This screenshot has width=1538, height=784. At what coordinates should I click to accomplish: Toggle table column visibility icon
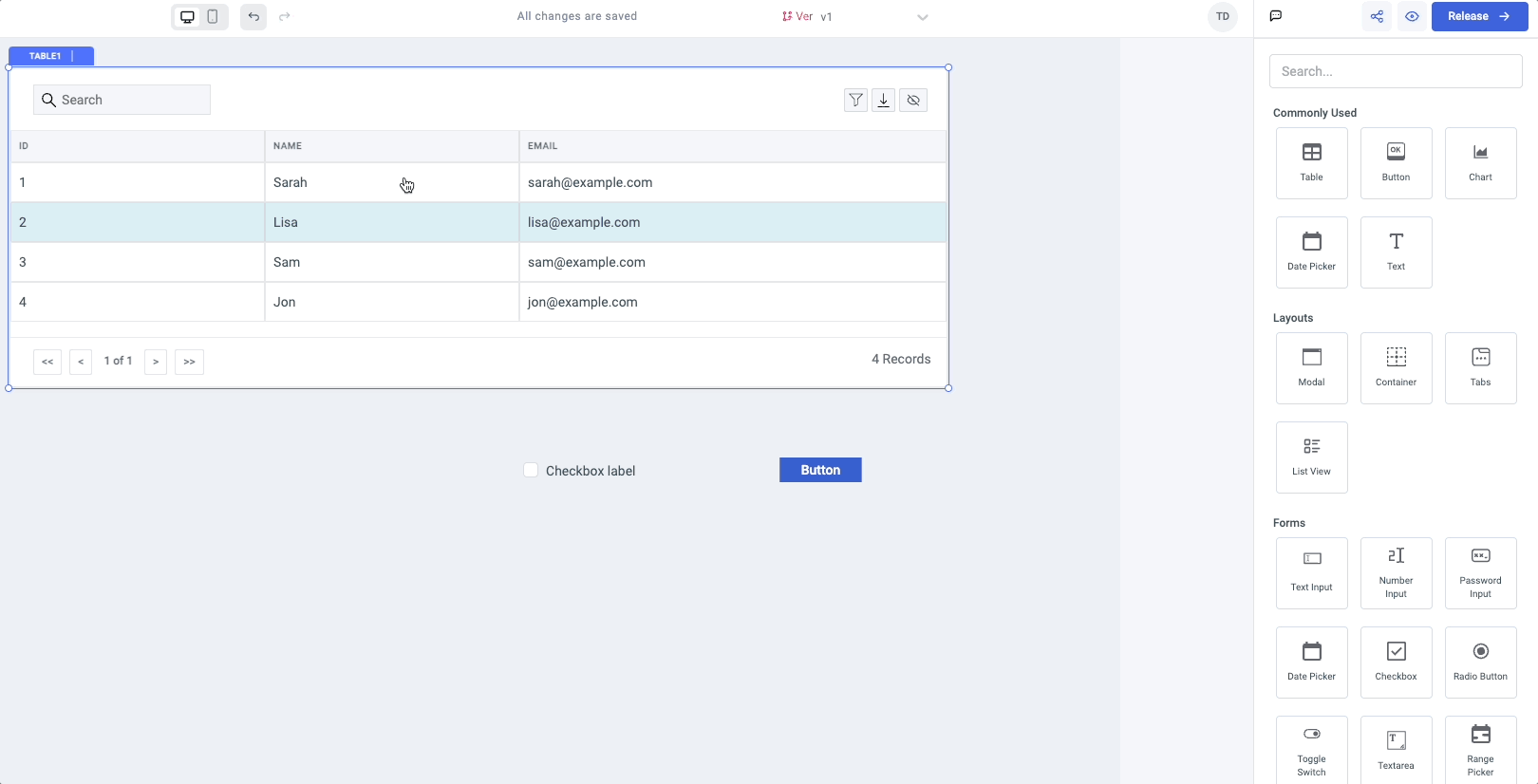(913, 101)
